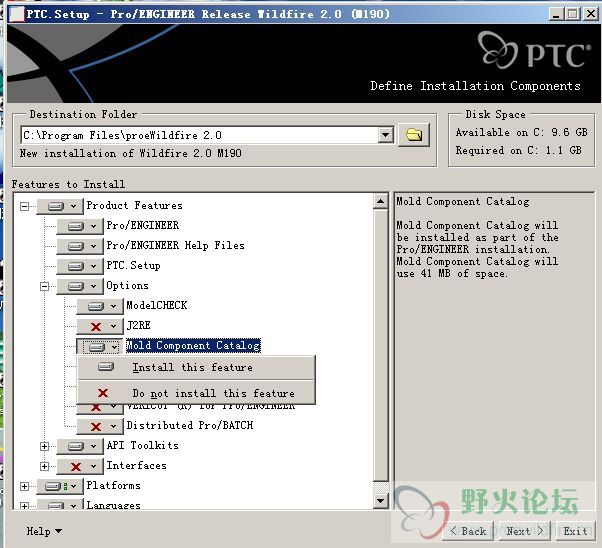Expand the API Toolkits tree node

pos(45,446)
